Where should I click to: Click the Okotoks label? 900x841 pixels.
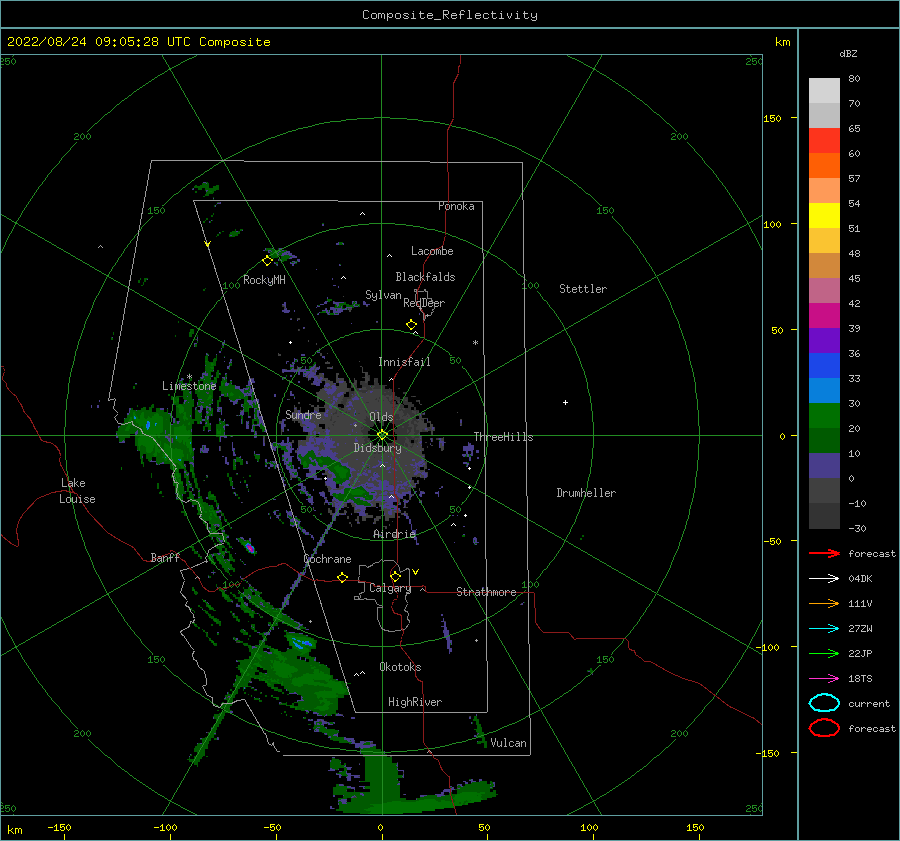tap(400, 667)
